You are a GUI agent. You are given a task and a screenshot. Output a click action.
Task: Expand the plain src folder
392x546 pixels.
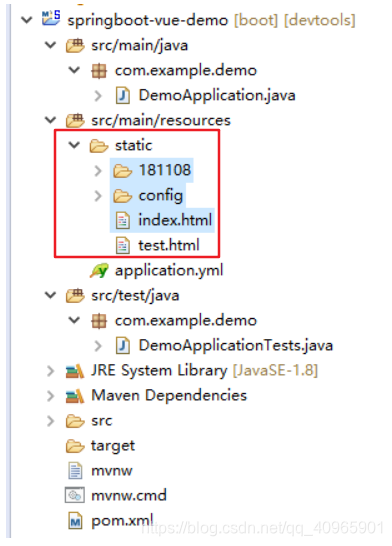[50, 421]
